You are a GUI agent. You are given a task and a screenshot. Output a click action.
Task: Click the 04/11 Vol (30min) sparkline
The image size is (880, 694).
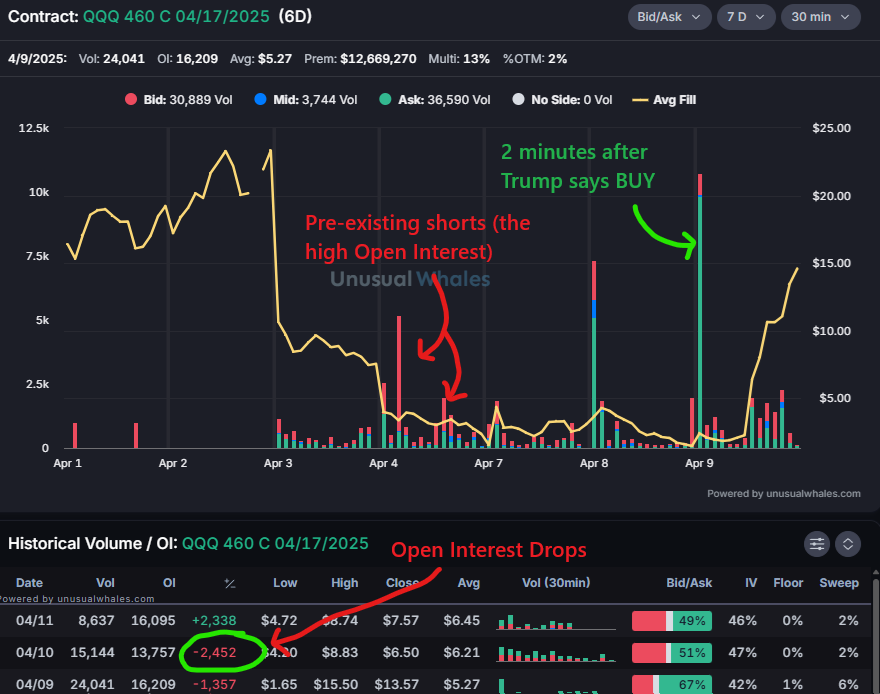tap(556, 622)
